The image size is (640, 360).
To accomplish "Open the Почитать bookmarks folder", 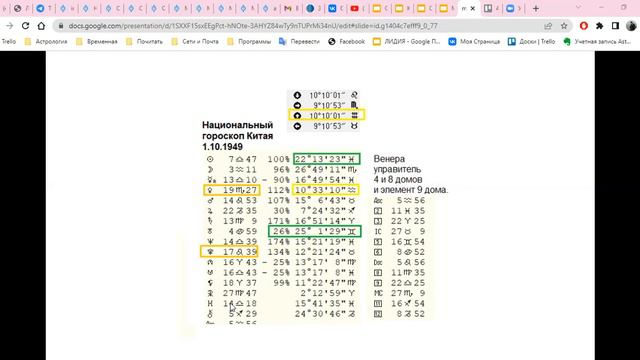I will click(144, 42).
